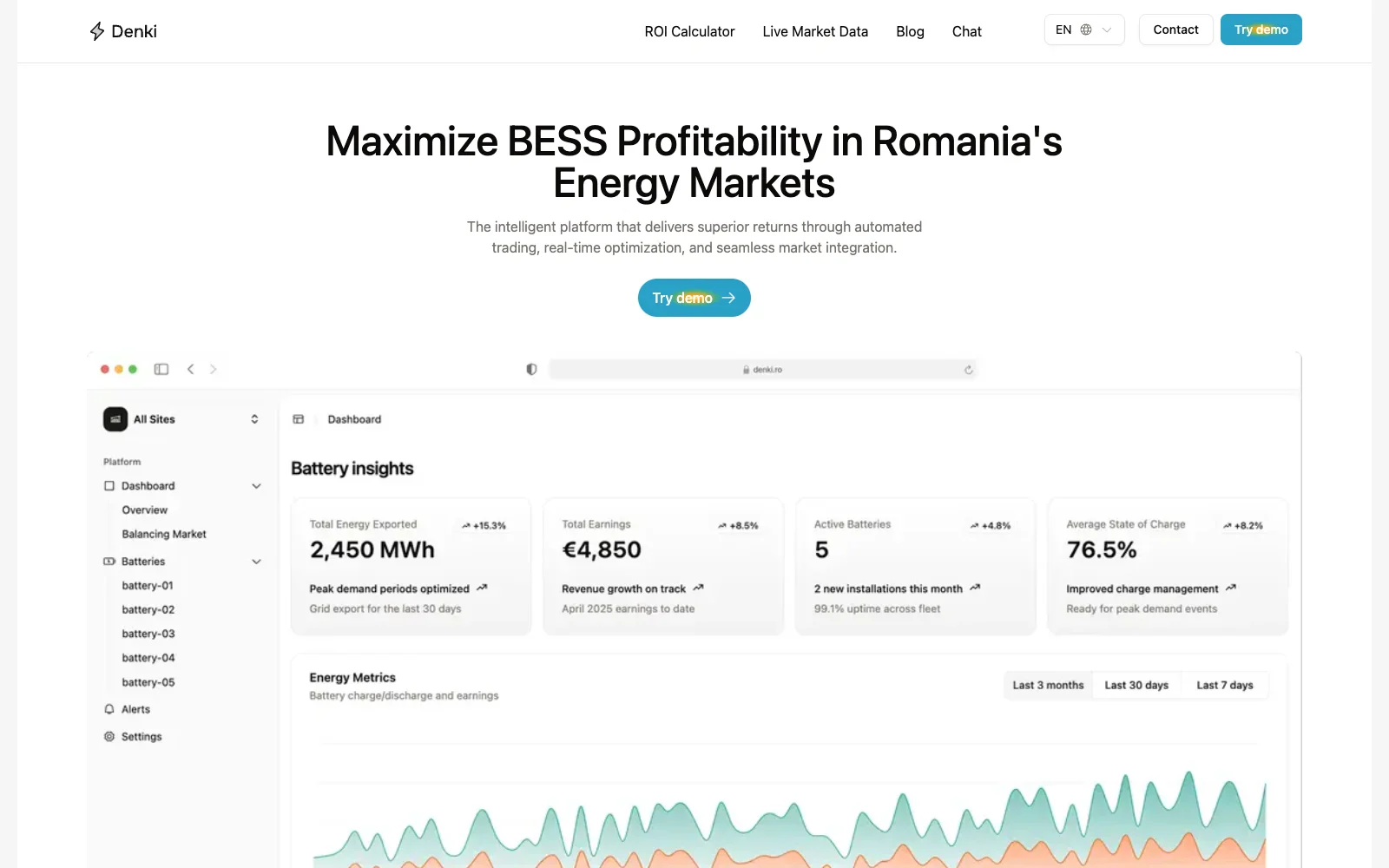Click the Platform sidebar label
This screenshot has width=1389, height=868.
[x=122, y=462]
